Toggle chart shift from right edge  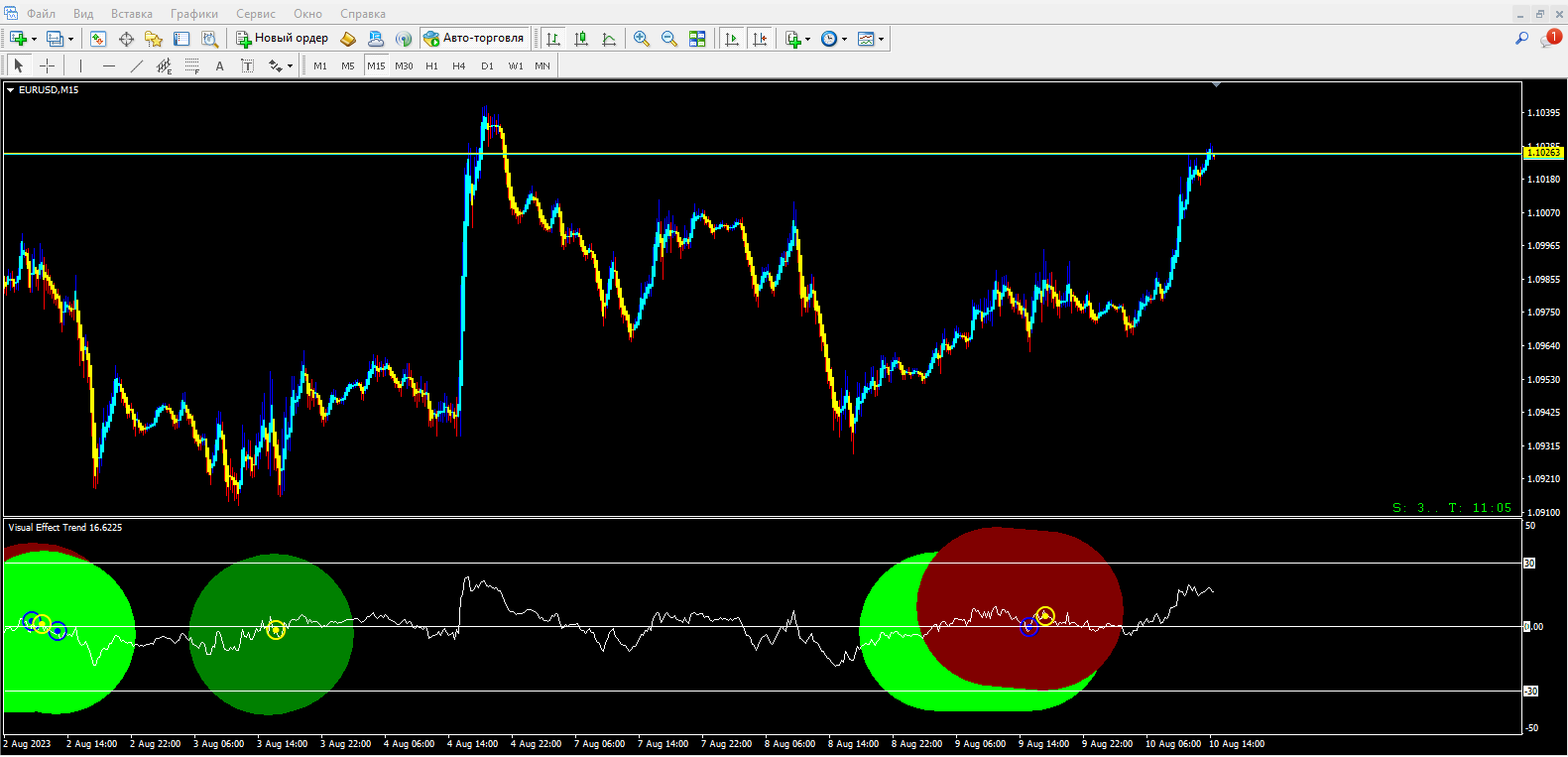760,39
